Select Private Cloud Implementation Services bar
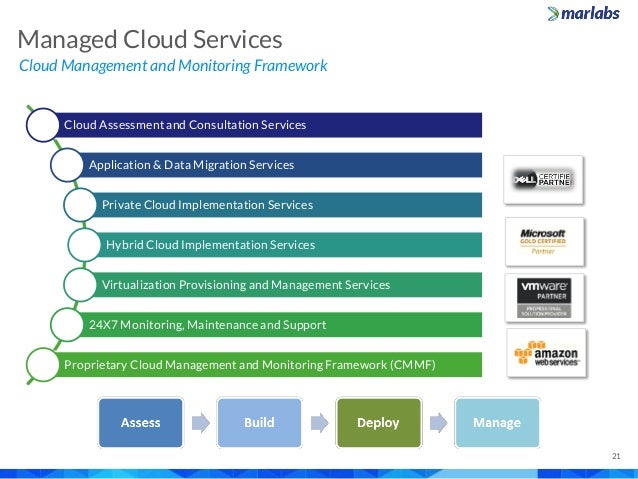This screenshot has height=479, width=638. (x=281, y=205)
